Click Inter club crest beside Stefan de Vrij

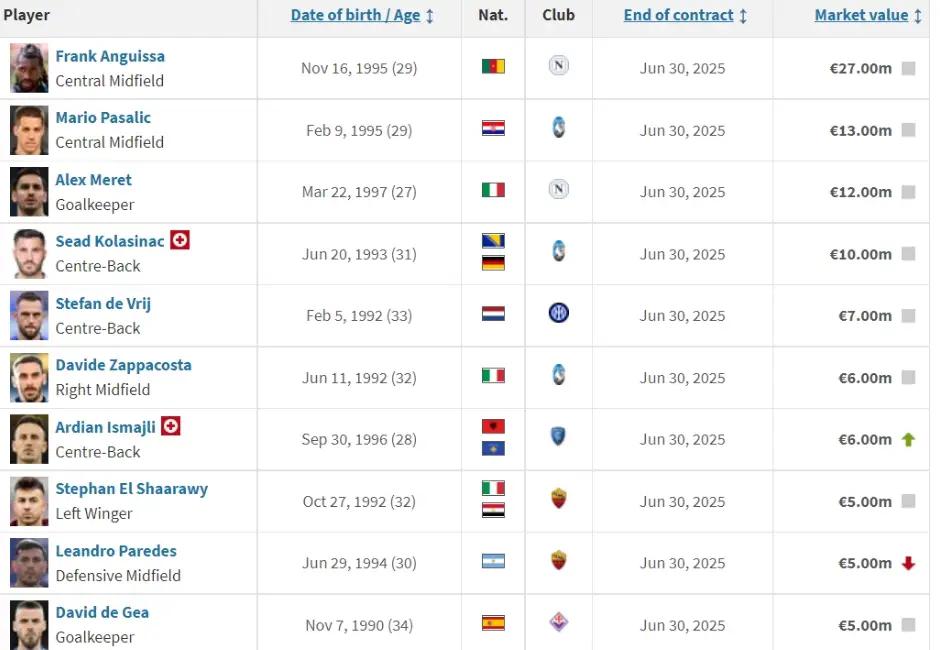click(x=558, y=314)
